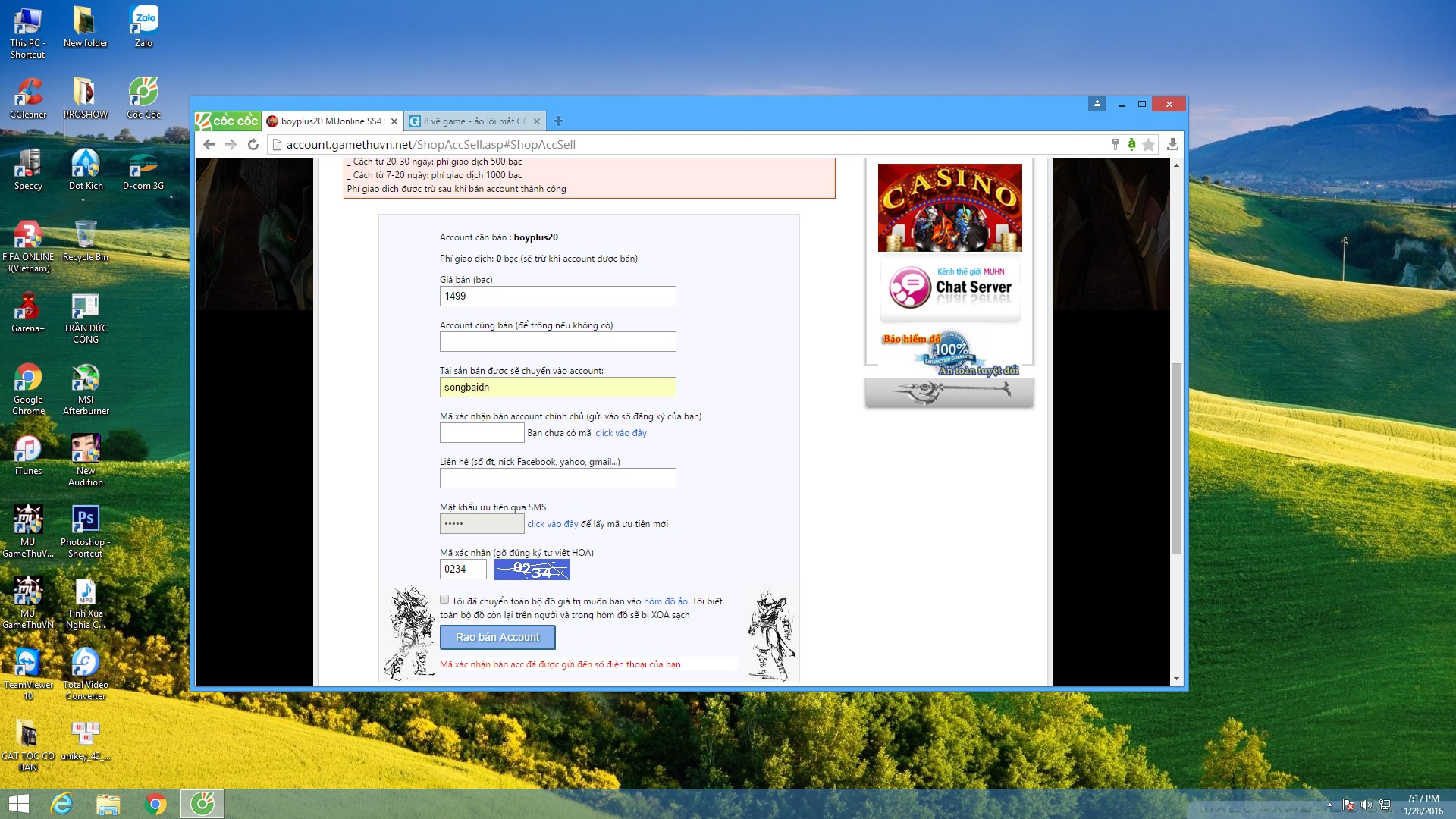This screenshot has height=819, width=1456.
Task: Close the 8 vẽ game tab
Action: [537, 121]
